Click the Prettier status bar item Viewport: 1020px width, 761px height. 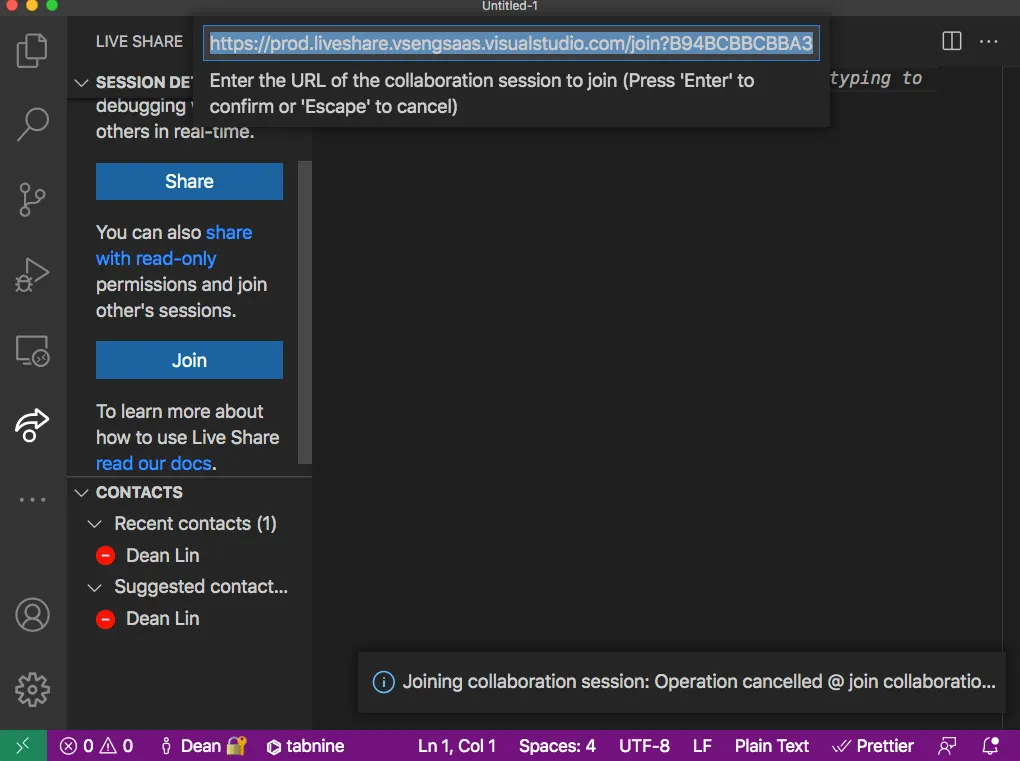(x=873, y=746)
